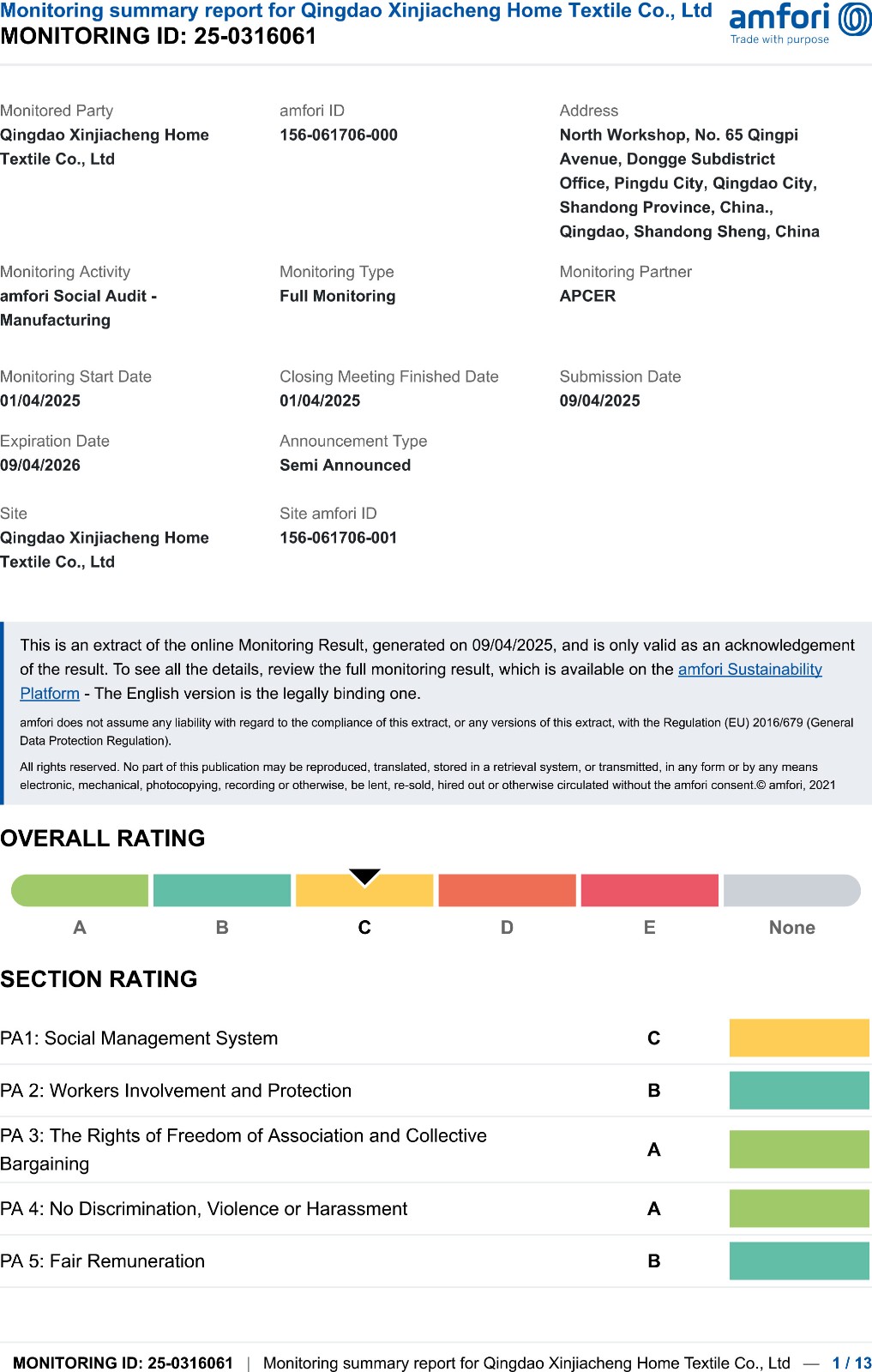Screen dimensions: 872x1372
Task: Click the Site amfori ID value 156-061706-001
Action: click(x=339, y=538)
